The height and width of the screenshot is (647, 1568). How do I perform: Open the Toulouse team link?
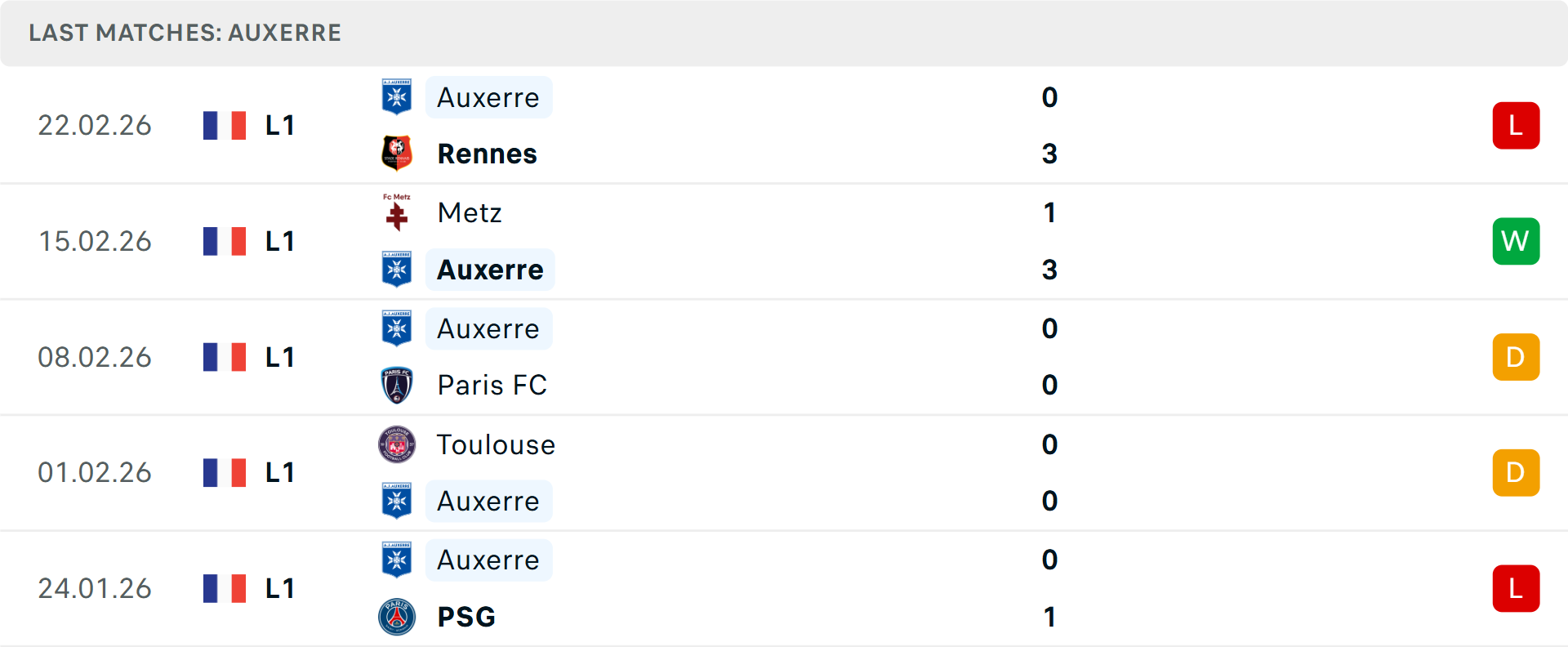coord(496,444)
